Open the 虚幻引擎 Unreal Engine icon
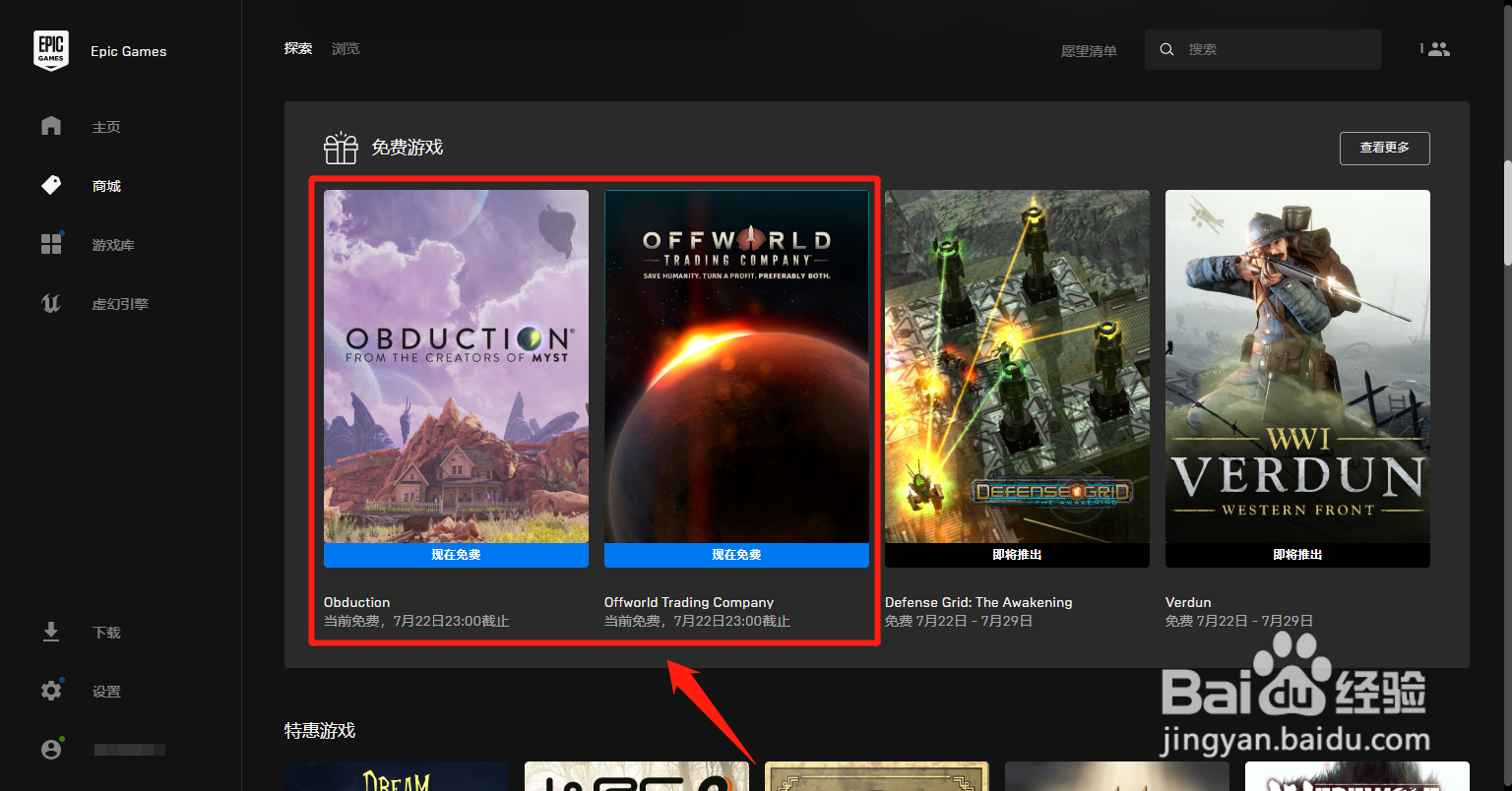This screenshot has height=791, width=1512. [x=51, y=303]
